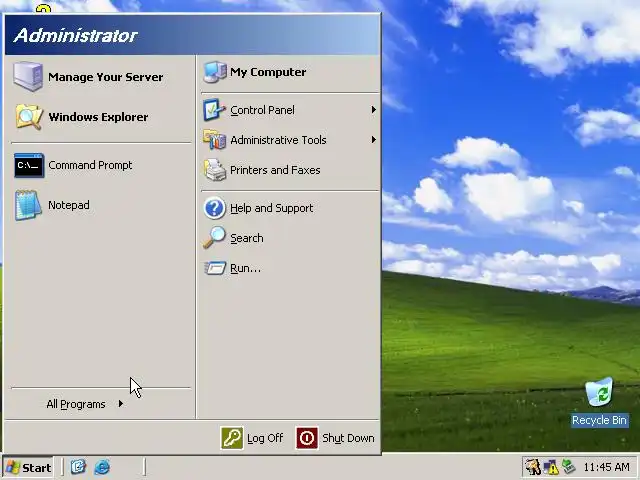Open Control Panel menu label
The image size is (640, 480).
click(262, 110)
